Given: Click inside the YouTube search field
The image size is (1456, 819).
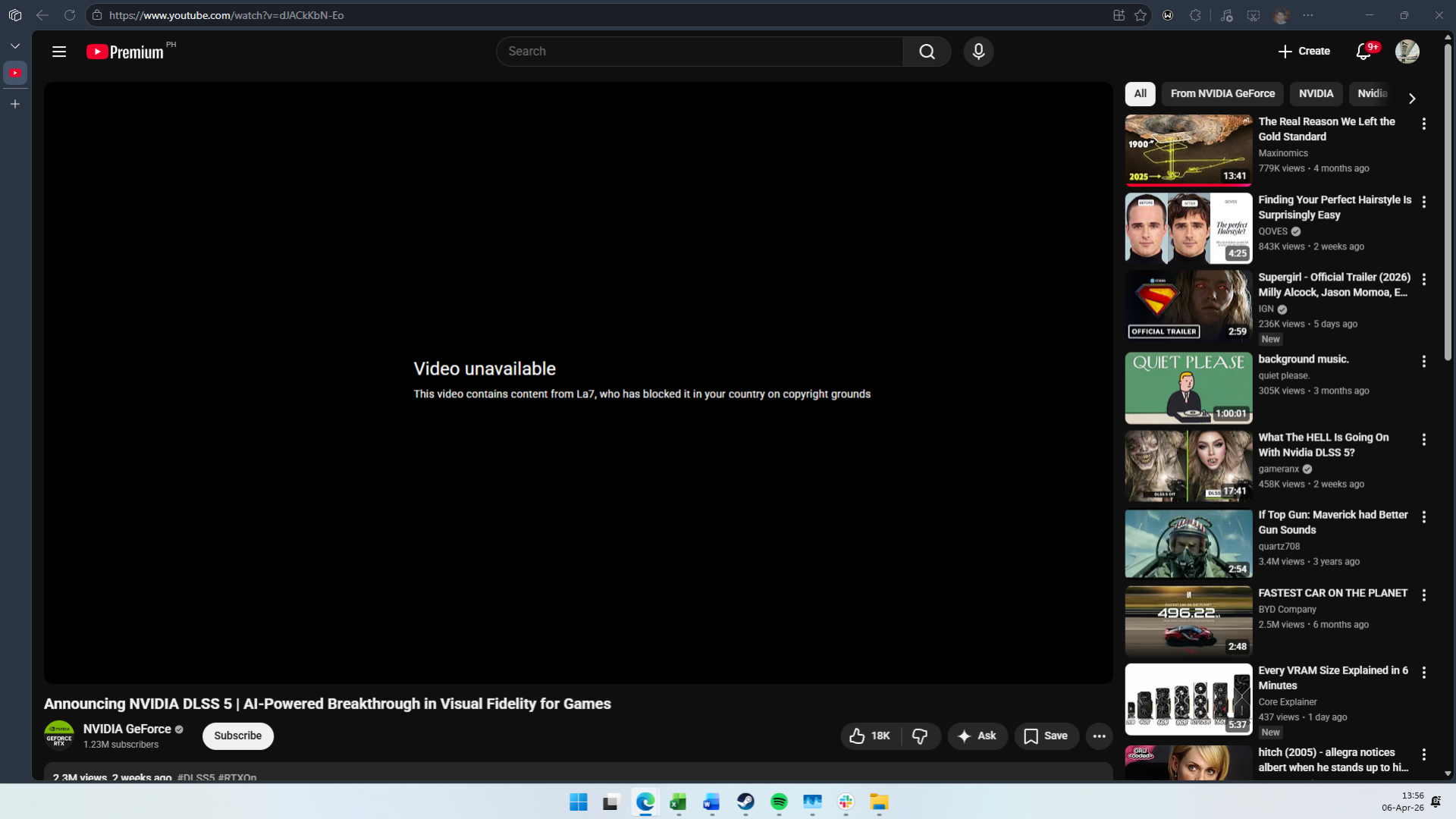Looking at the screenshot, I should click(x=698, y=52).
